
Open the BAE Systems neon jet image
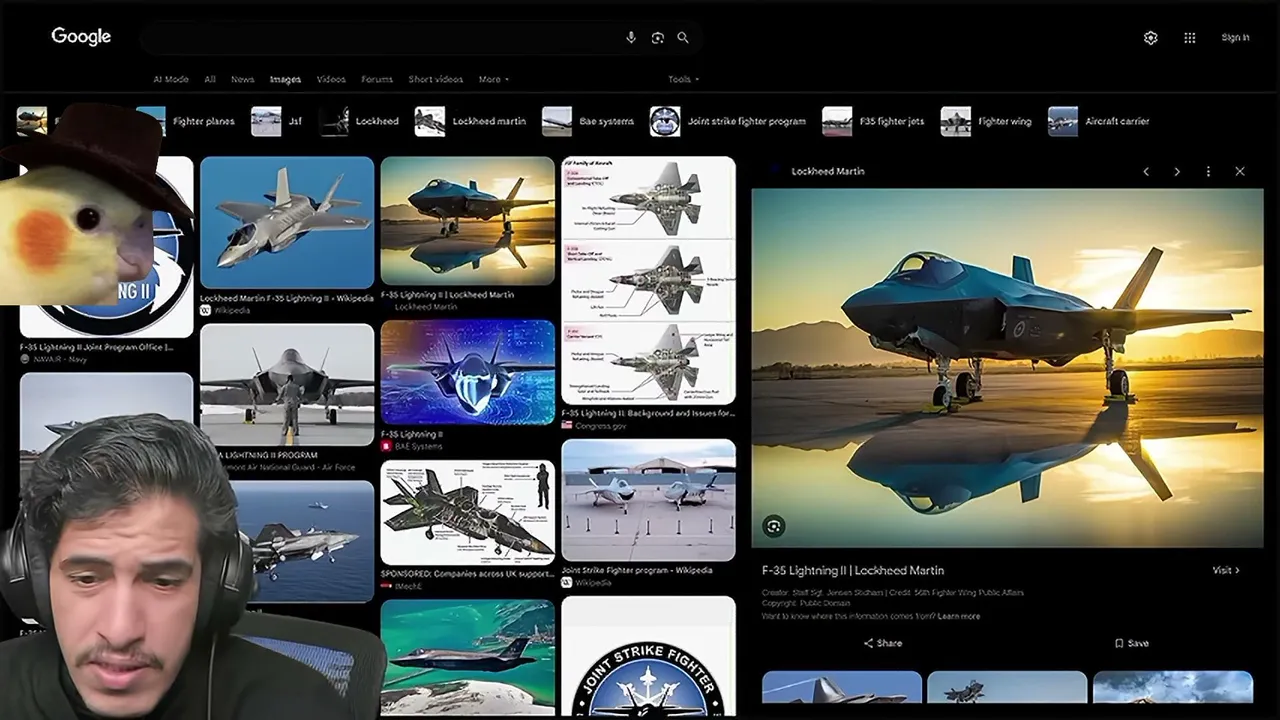pyautogui.click(x=467, y=372)
